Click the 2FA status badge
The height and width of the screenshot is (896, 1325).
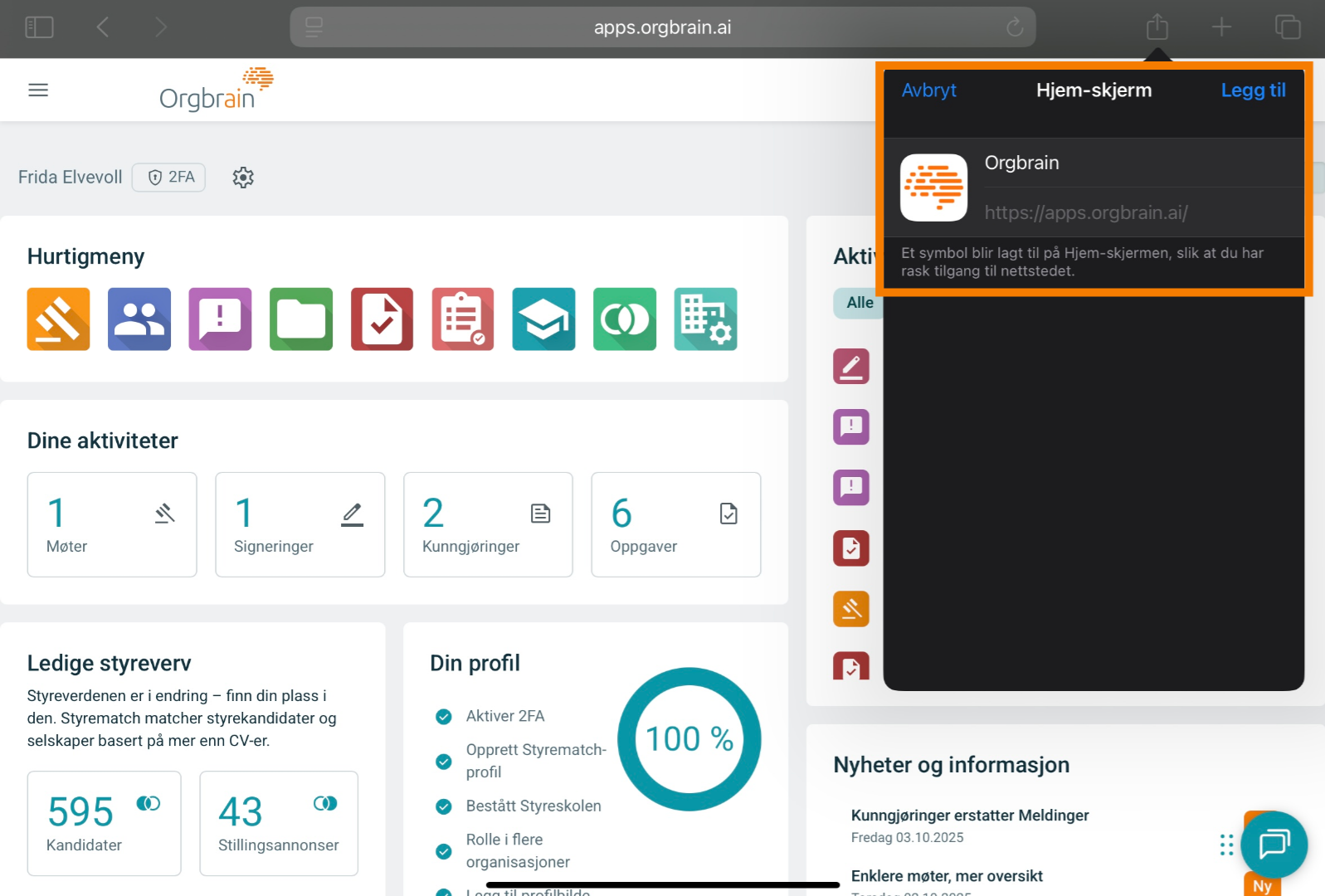coord(169,178)
